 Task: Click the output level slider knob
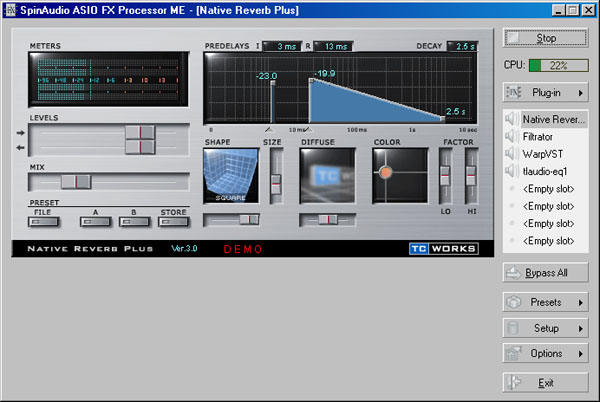(140, 147)
